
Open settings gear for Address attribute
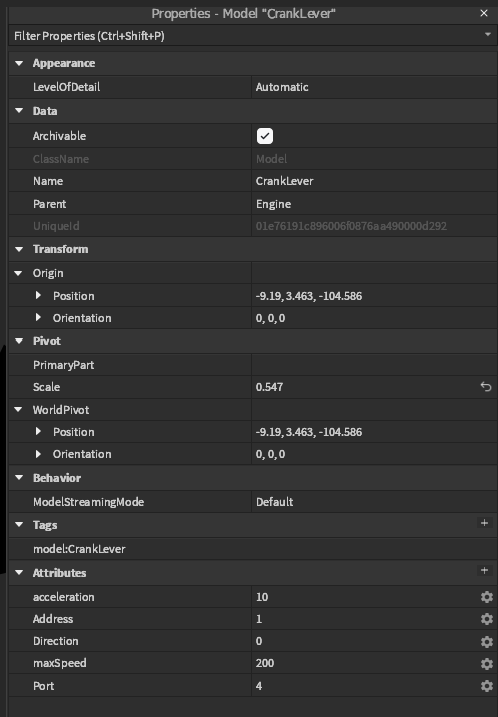487,619
